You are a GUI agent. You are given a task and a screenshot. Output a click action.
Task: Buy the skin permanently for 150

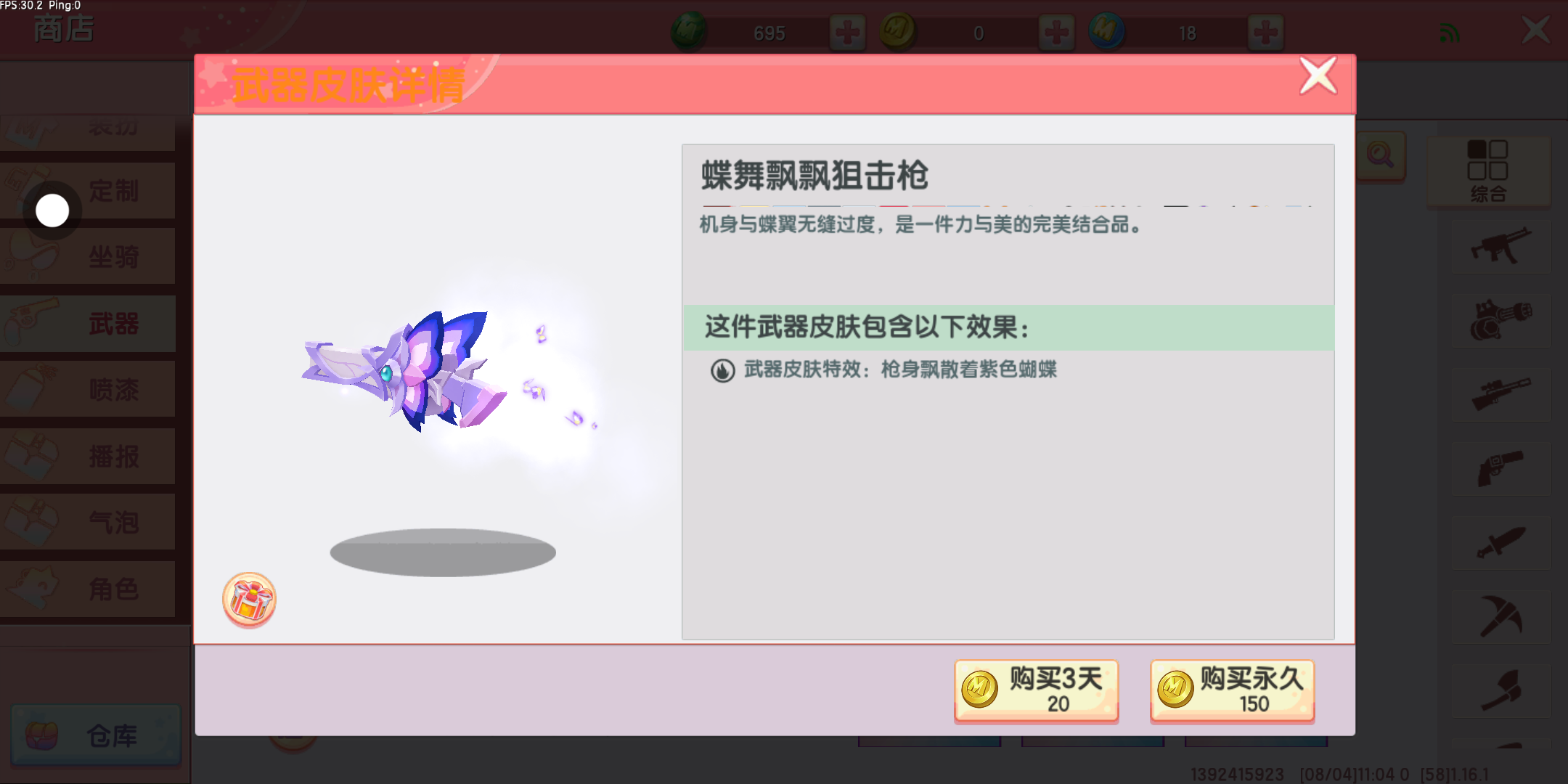(1232, 690)
